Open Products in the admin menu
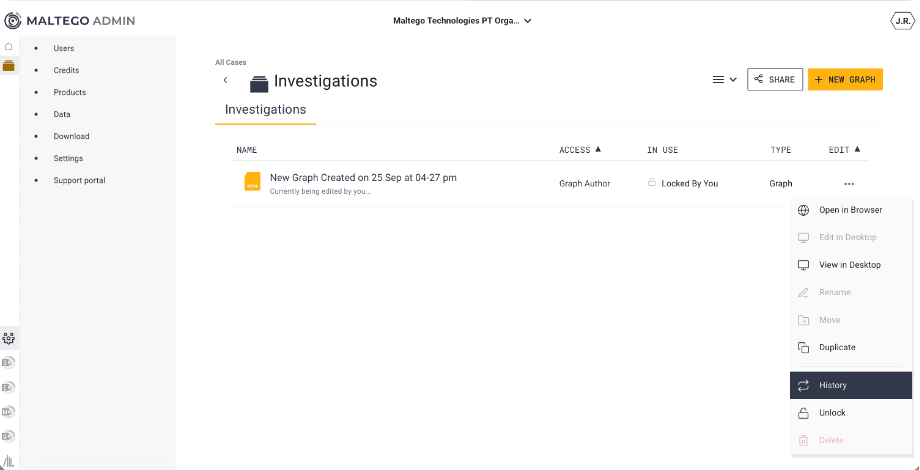Viewport: 920px width, 470px height. [70, 92]
